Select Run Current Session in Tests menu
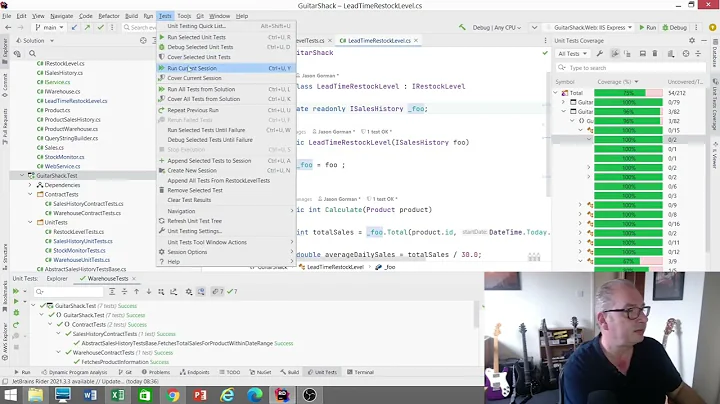The image size is (720, 404). (x=226, y=68)
